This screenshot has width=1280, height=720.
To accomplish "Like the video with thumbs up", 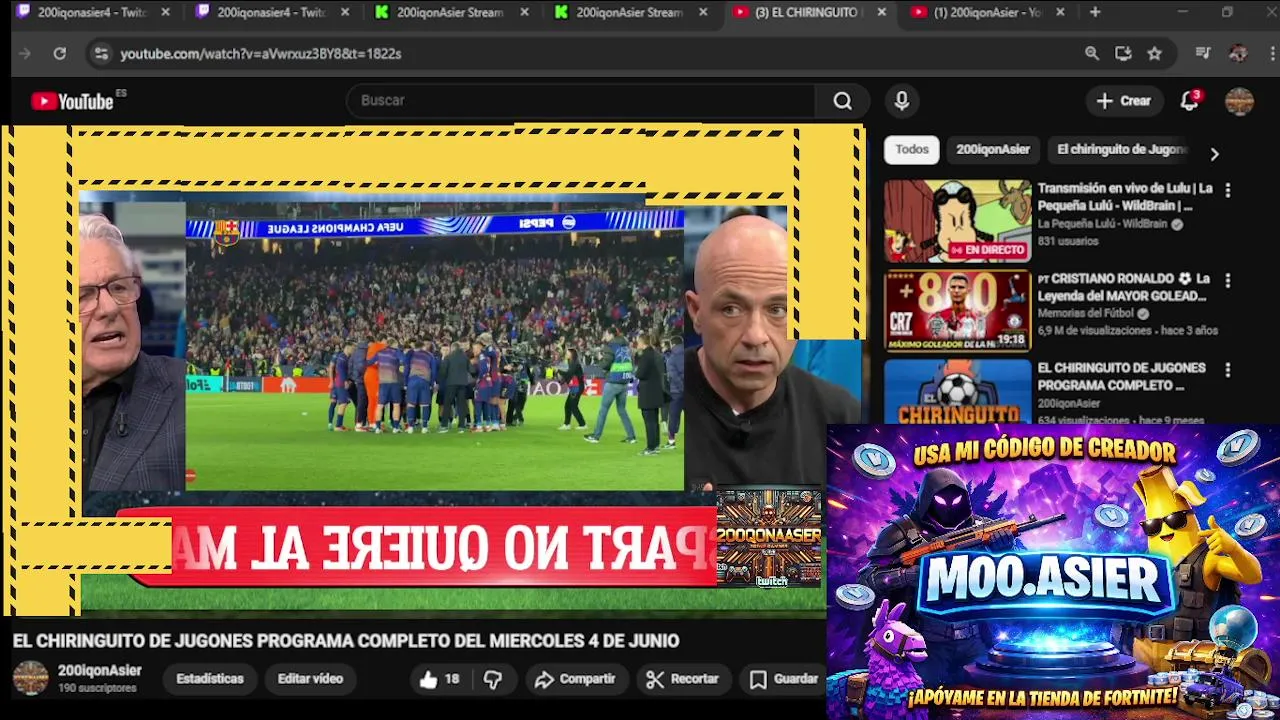I will pos(438,679).
